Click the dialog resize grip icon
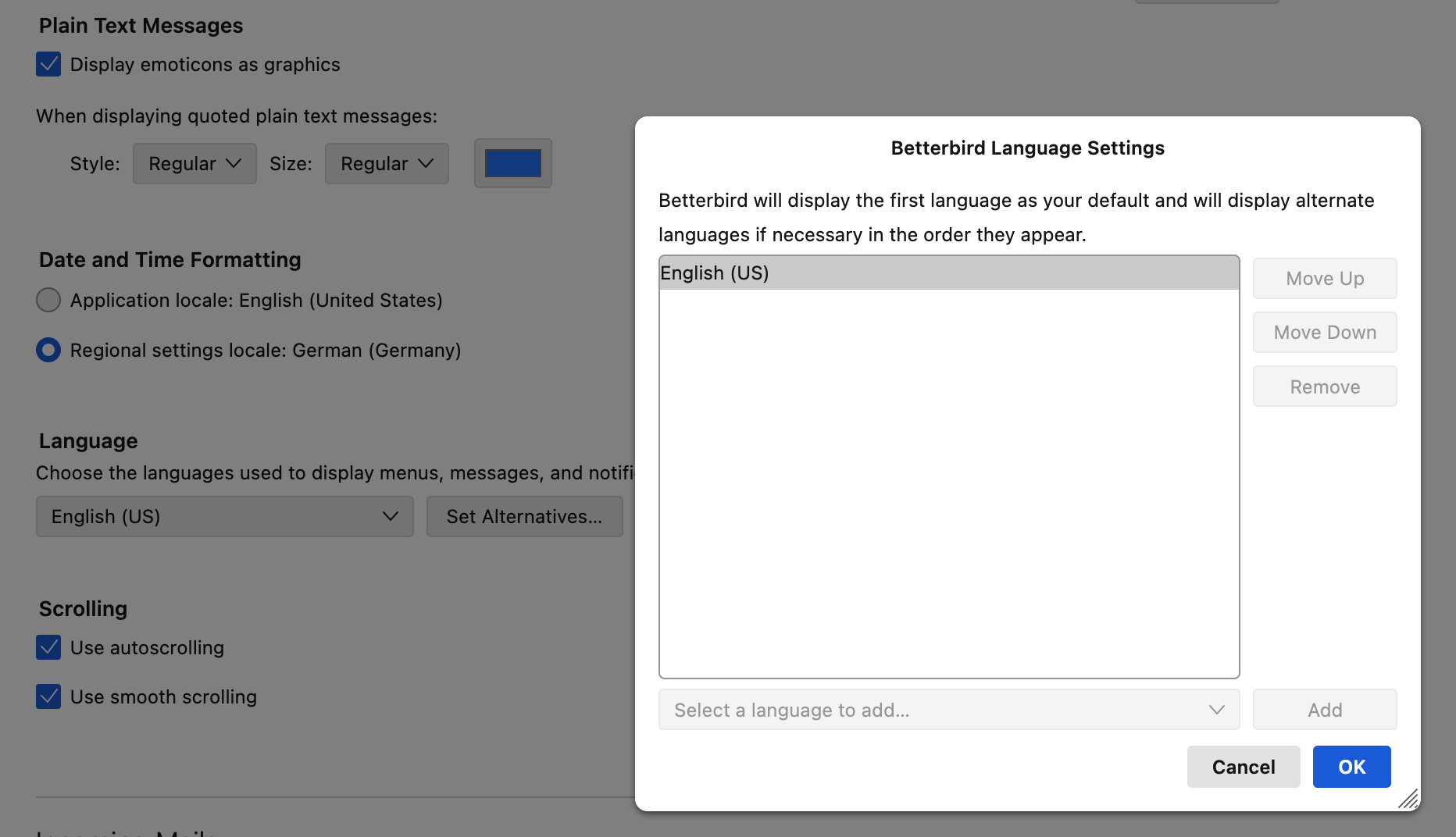This screenshot has height=837, width=1456. coord(1408,799)
